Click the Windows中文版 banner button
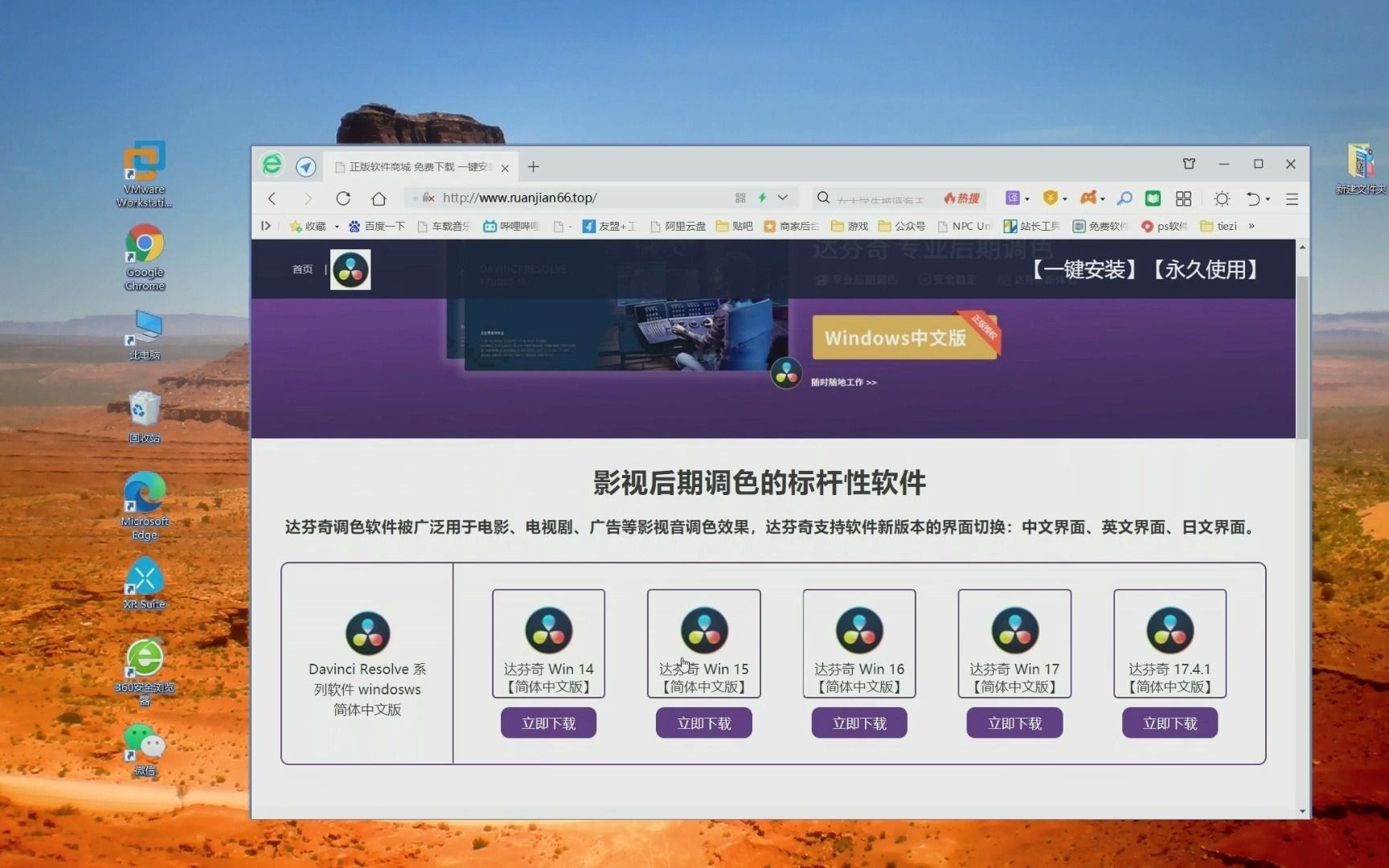This screenshot has width=1389, height=868. point(904,338)
